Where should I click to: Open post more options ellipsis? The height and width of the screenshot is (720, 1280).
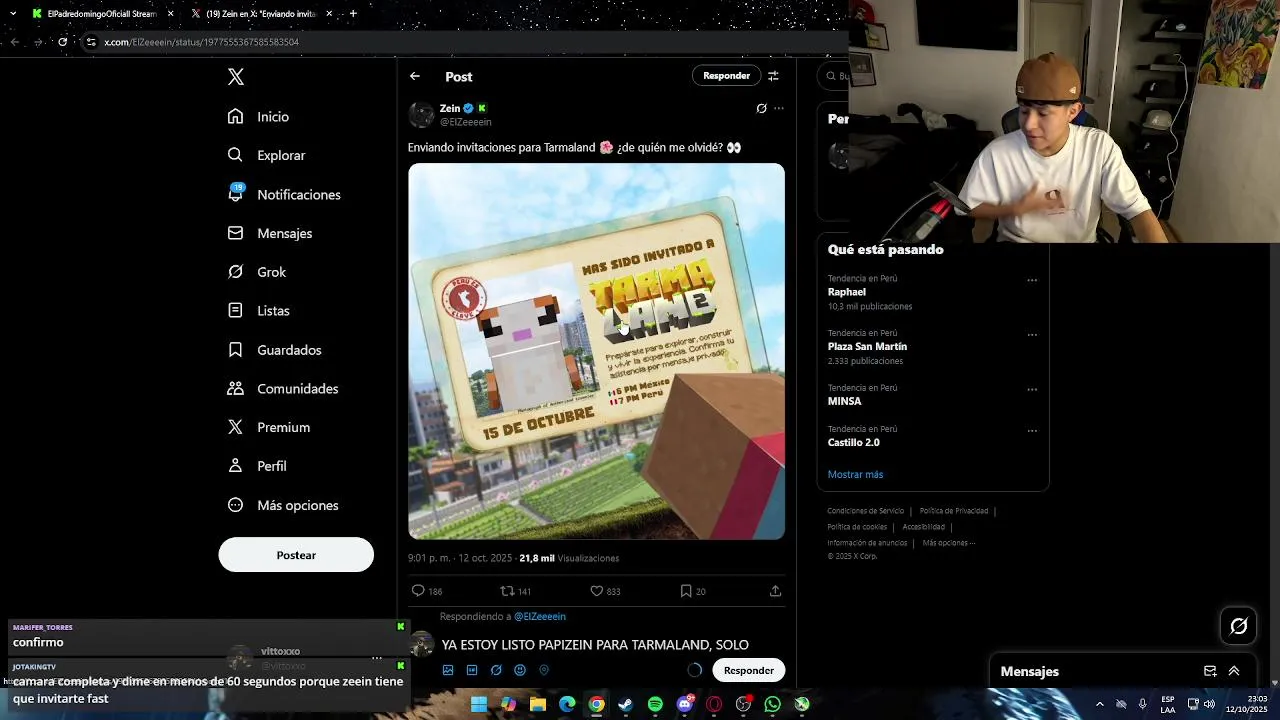tap(779, 108)
